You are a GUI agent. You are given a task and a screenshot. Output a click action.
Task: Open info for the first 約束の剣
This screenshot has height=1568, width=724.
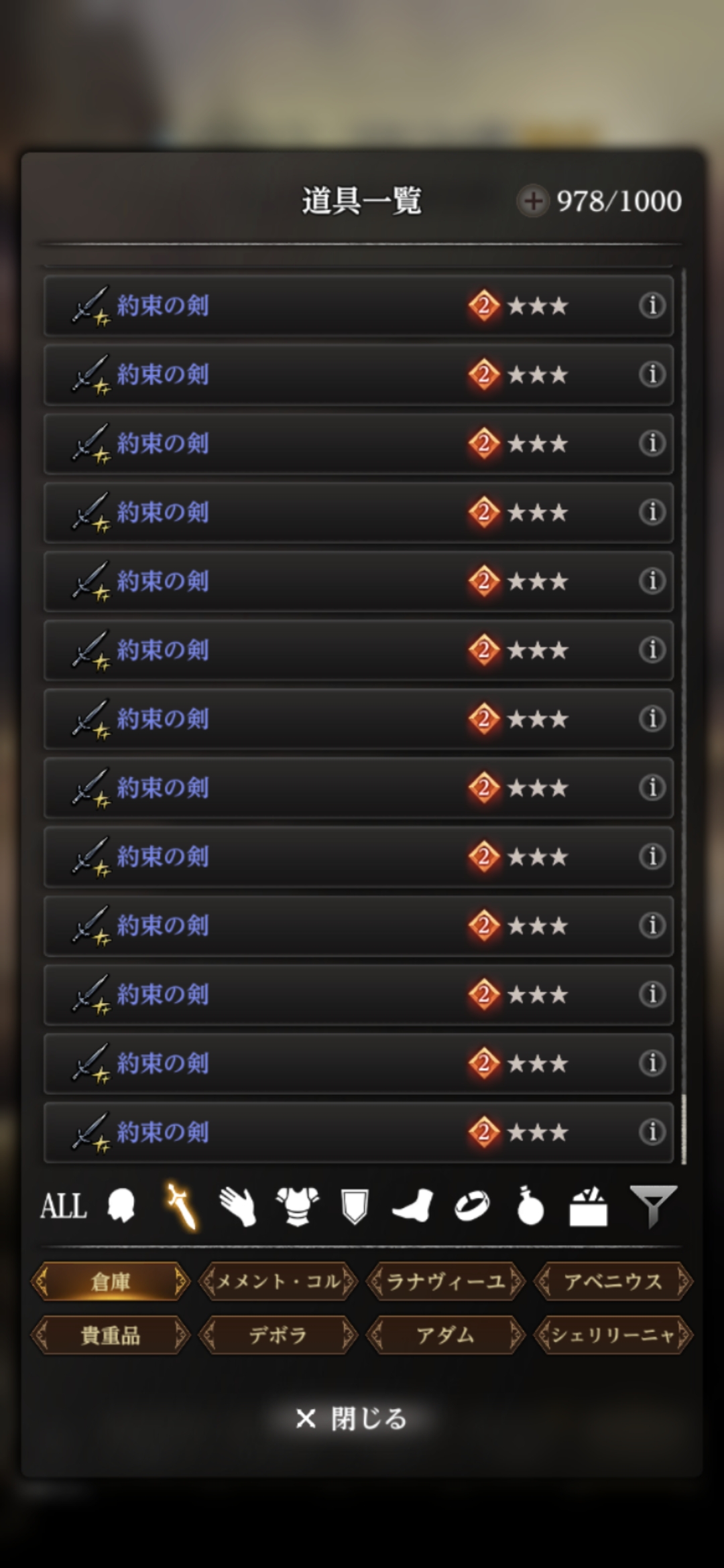coord(652,306)
